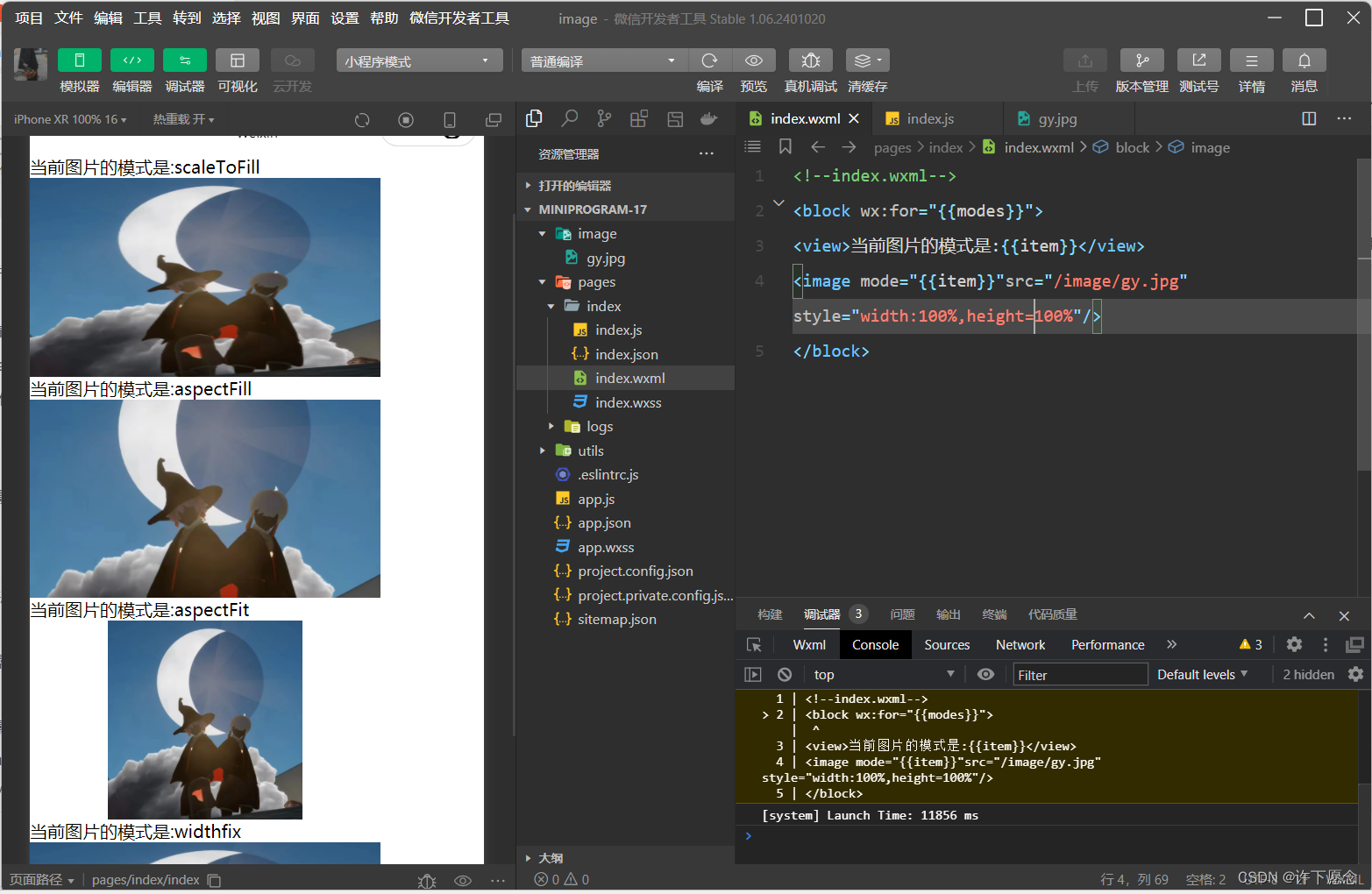
Task: Collapse the debugger panel with the chevron
Action: 1309,616
